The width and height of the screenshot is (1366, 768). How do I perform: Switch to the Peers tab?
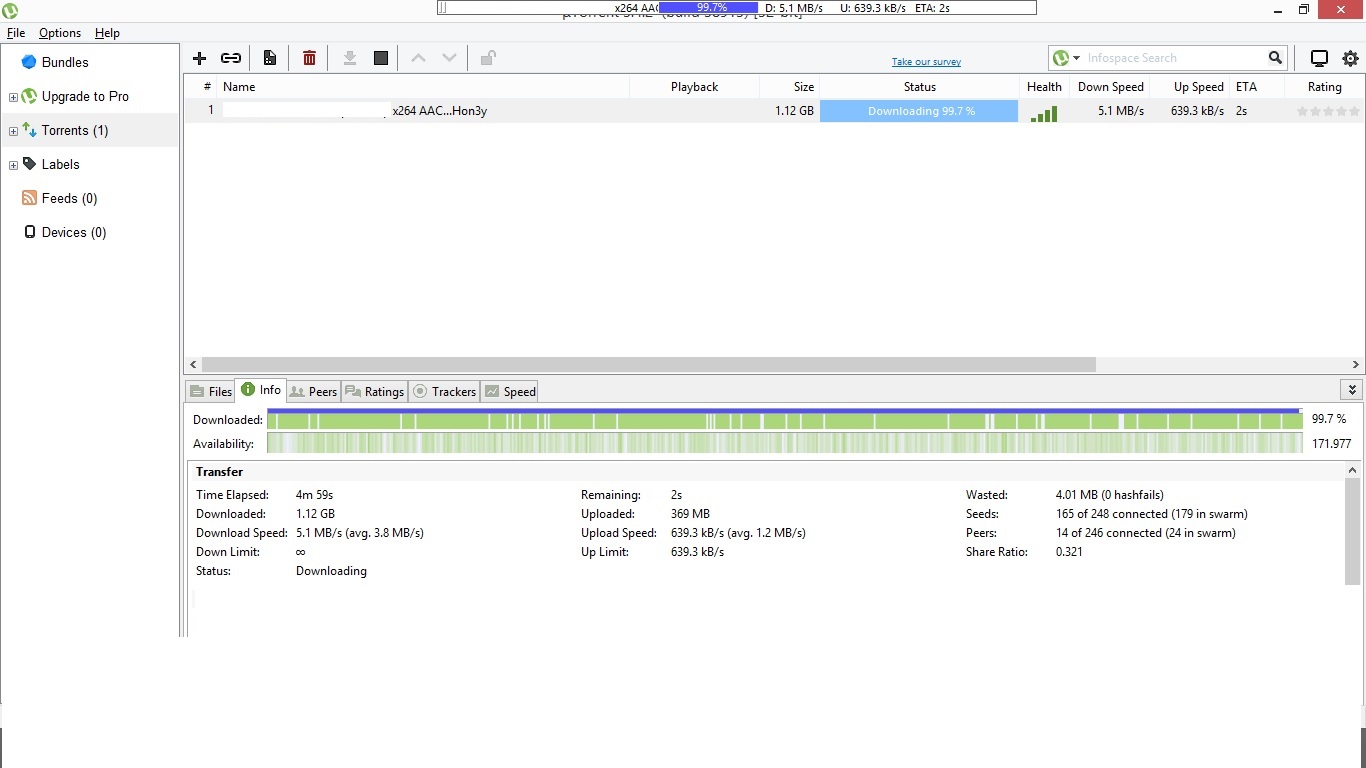point(313,391)
